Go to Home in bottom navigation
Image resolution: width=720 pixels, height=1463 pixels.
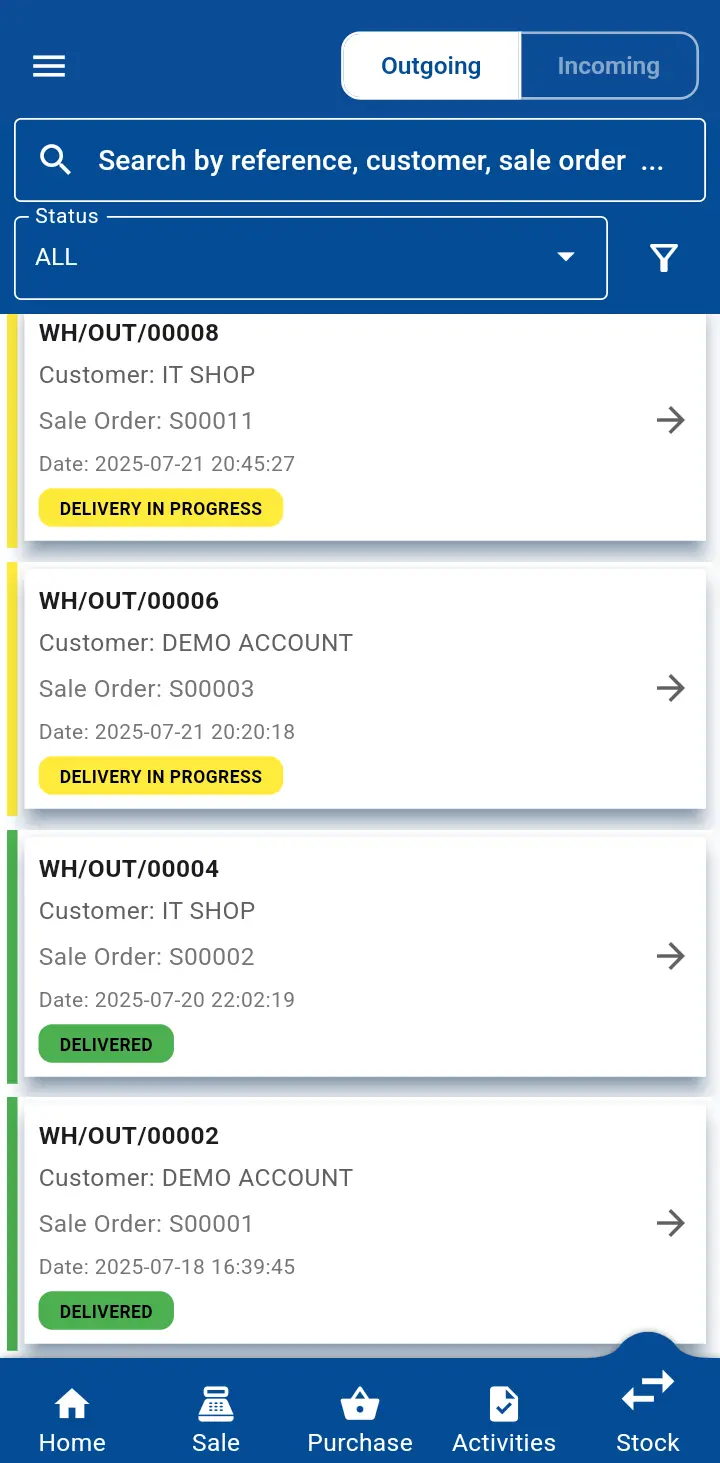pyautogui.click(x=72, y=1420)
